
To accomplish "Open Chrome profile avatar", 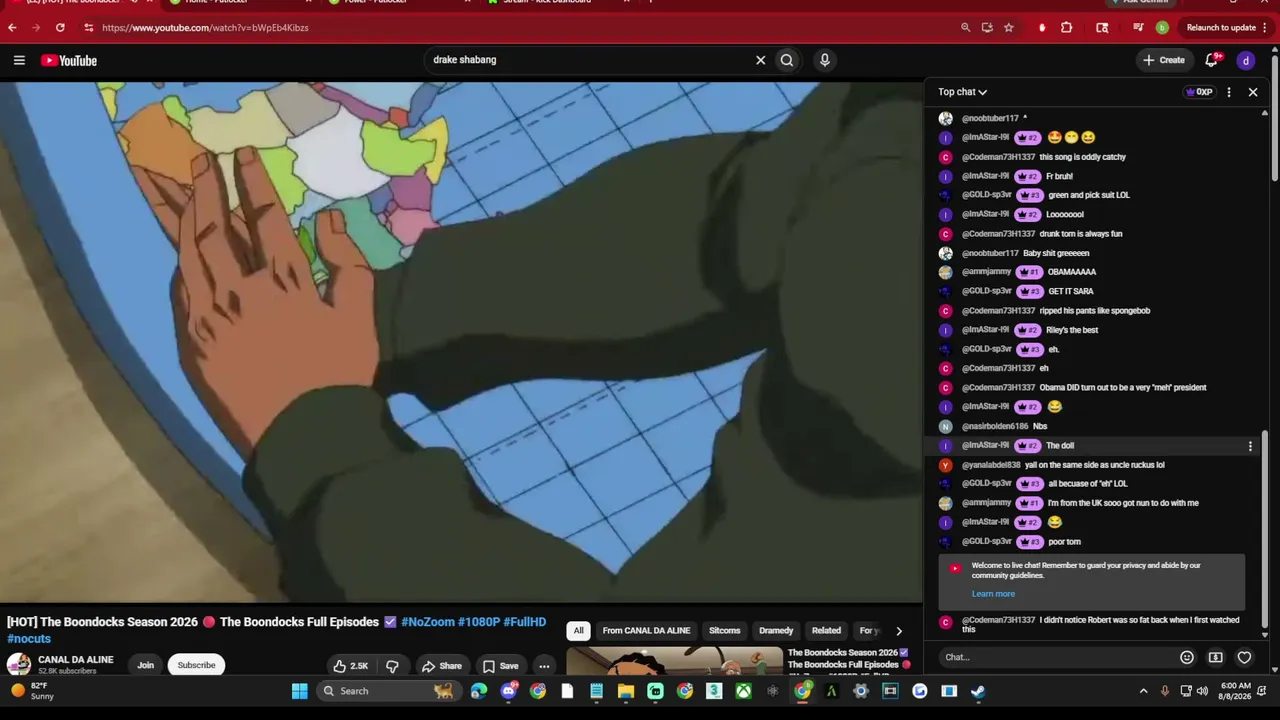I will [x=1162, y=28].
